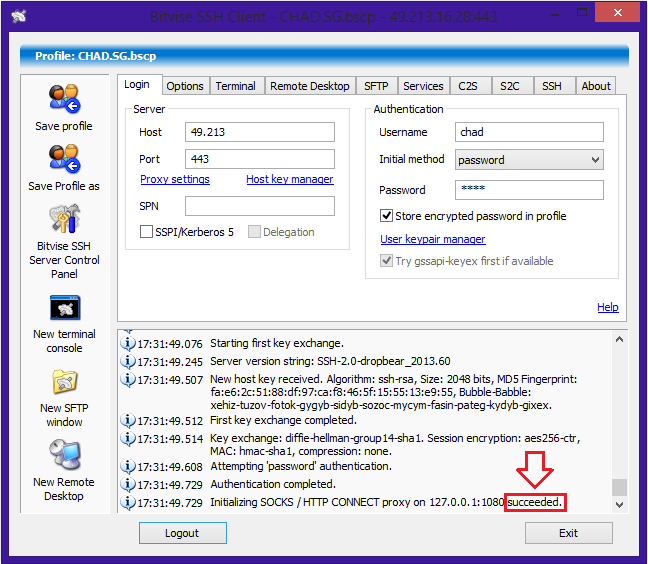Click the Save profile icon
Image resolution: width=648 pixels, height=564 pixels.
click(x=64, y=99)
